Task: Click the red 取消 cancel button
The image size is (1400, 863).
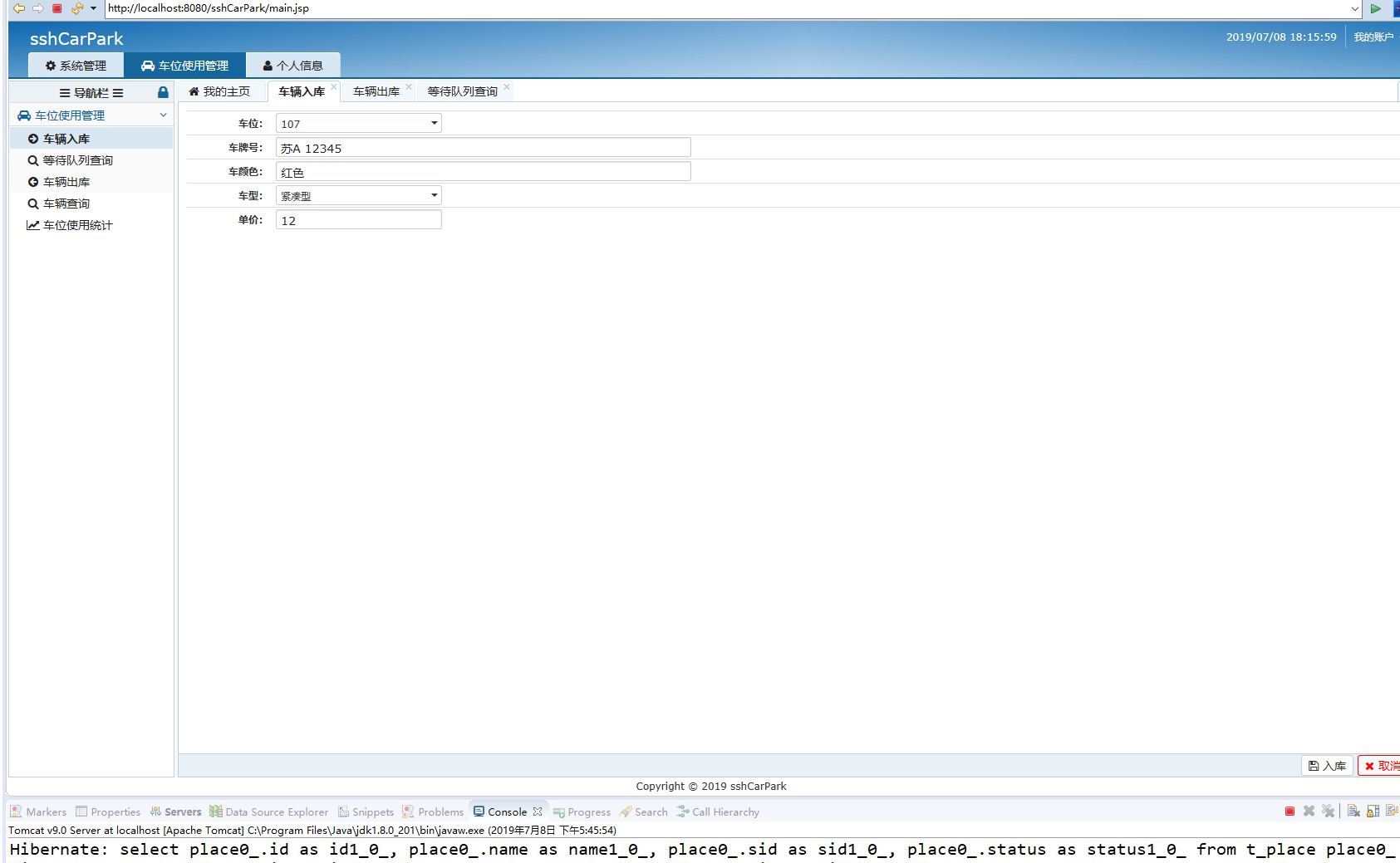Action: tap(1380, 766)
